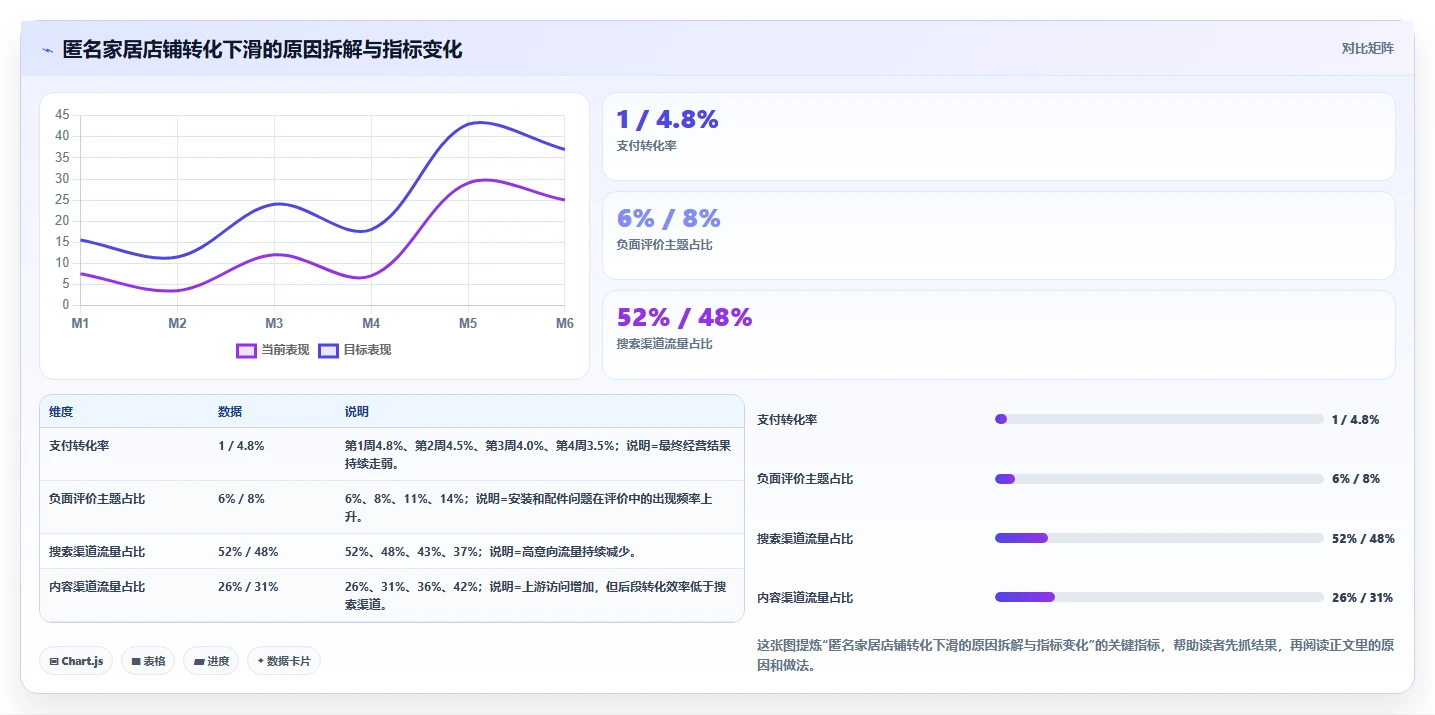This screenshot has height=715, width=1435.
Task: Select the 6% / 8% data card
Action: coord(998,235)
